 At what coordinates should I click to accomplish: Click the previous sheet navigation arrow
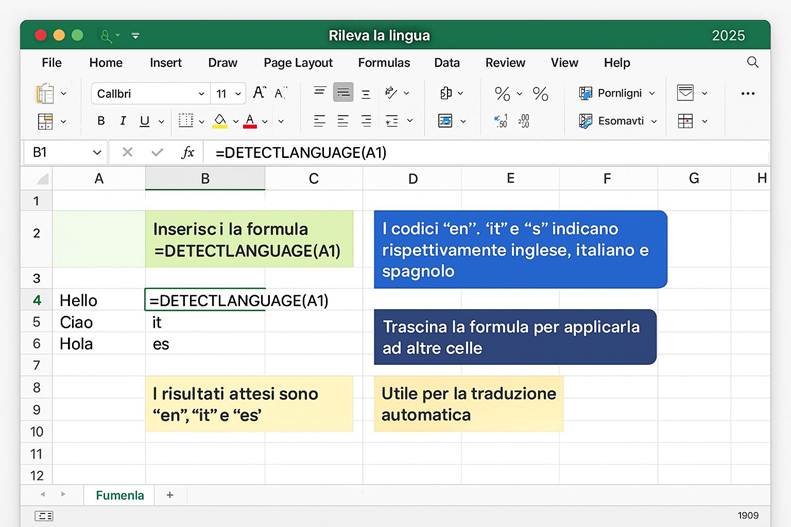(x=43, y=494)
